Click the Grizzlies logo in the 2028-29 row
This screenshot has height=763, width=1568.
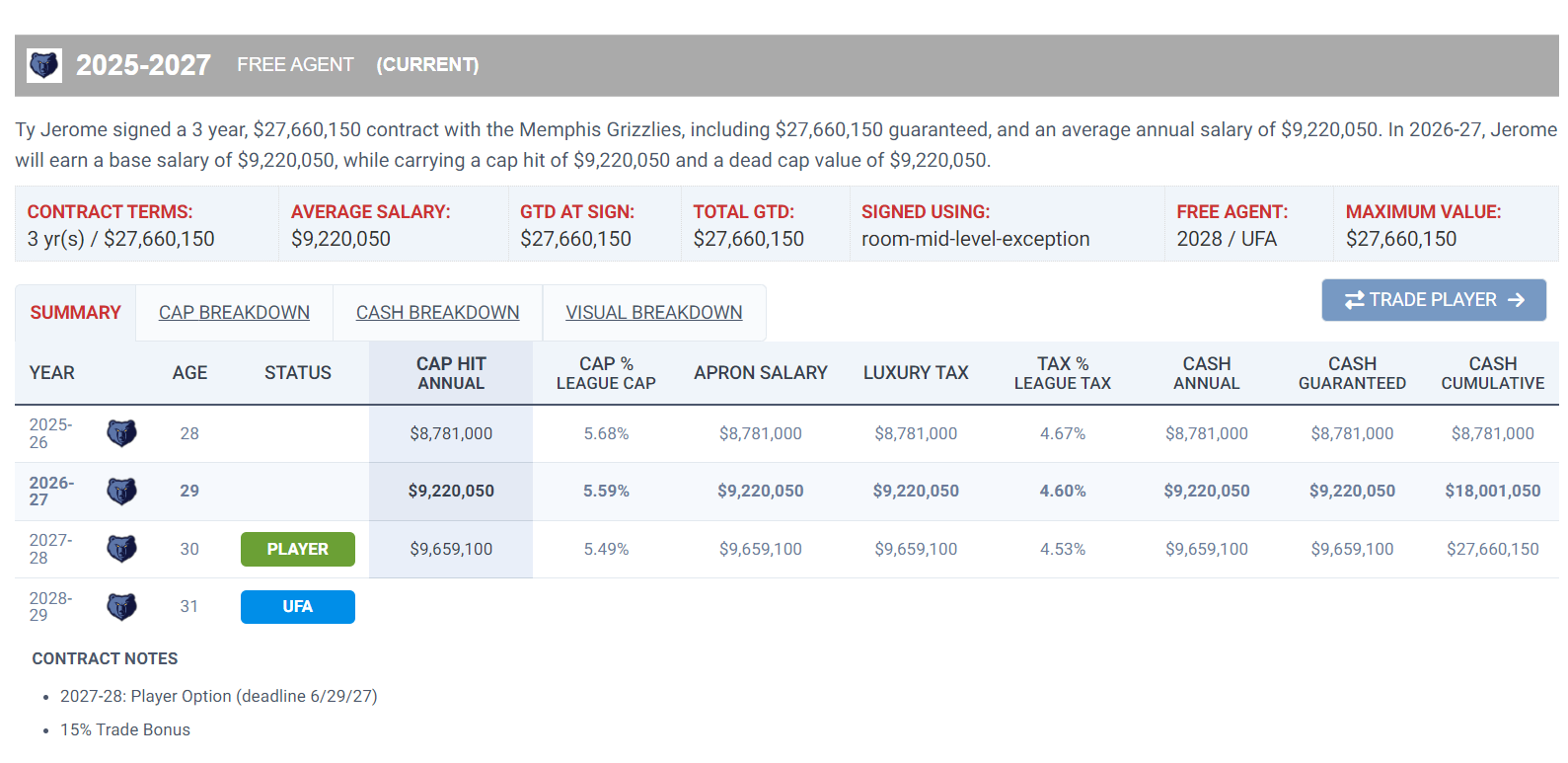pos(121,606)
